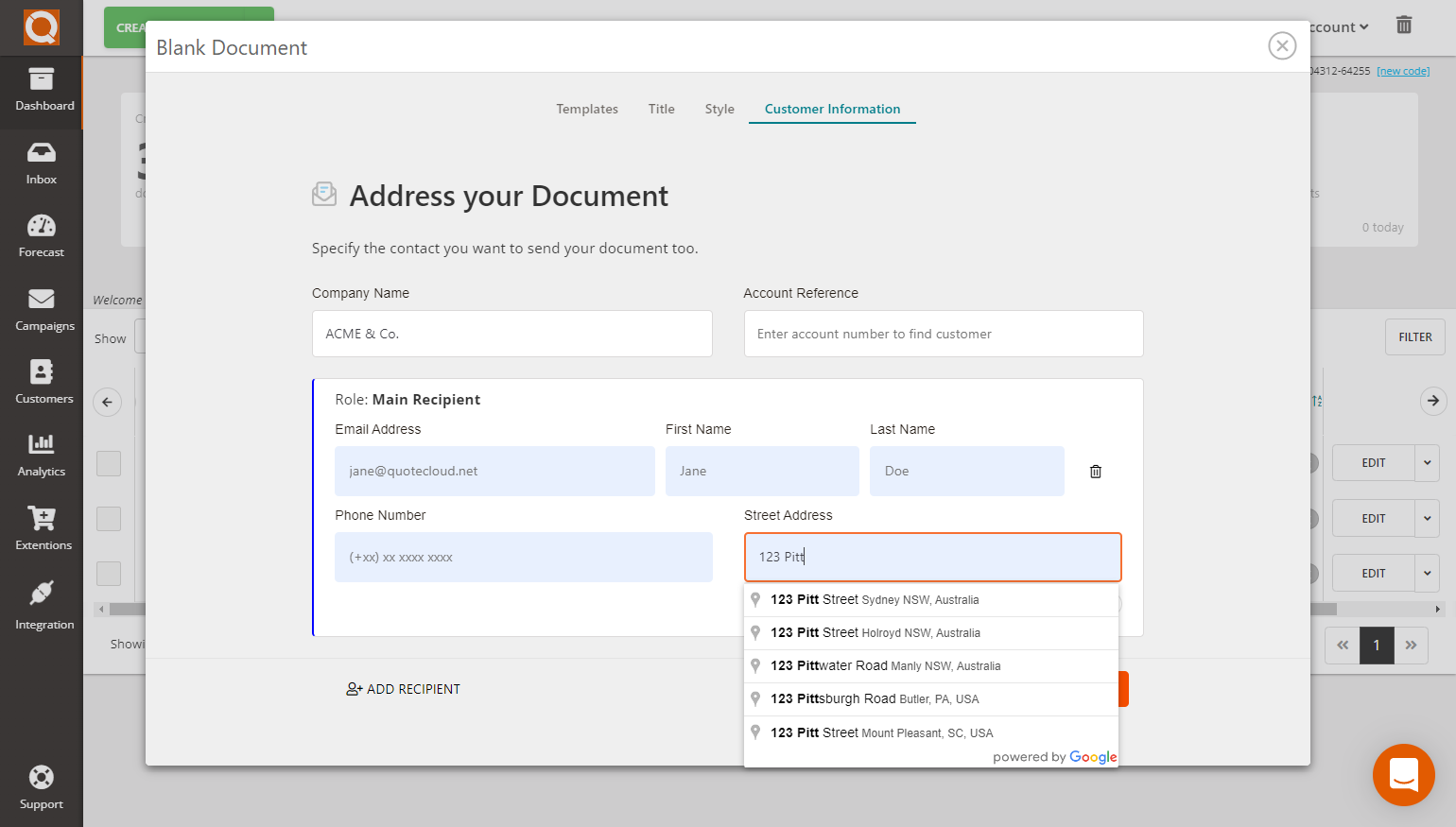1456x827 pixels.
Task: Click the new code link
Action: pyautogui.click(x=1402, y=71)
